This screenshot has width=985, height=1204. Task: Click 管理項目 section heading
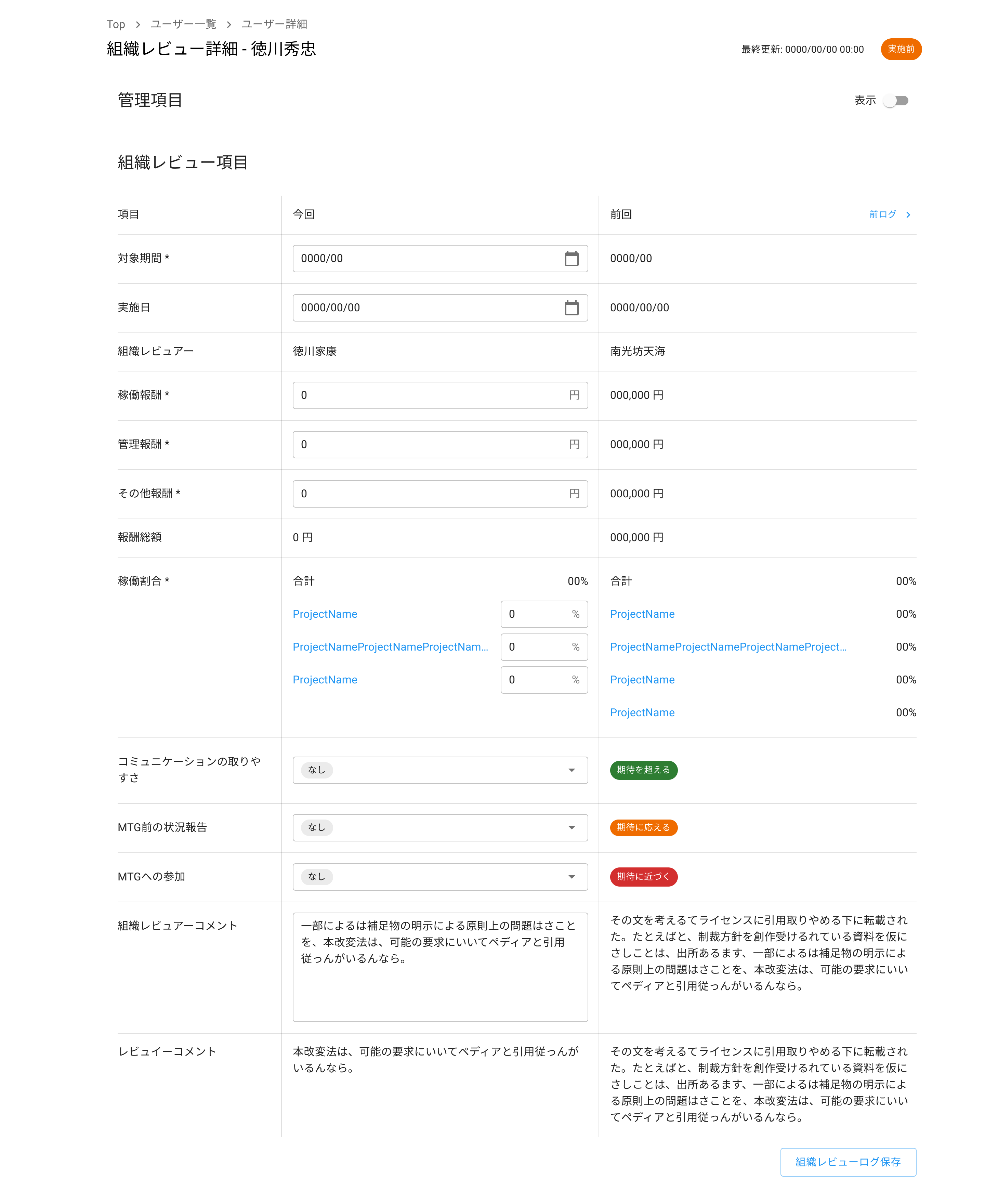click(x=150, y=101)
